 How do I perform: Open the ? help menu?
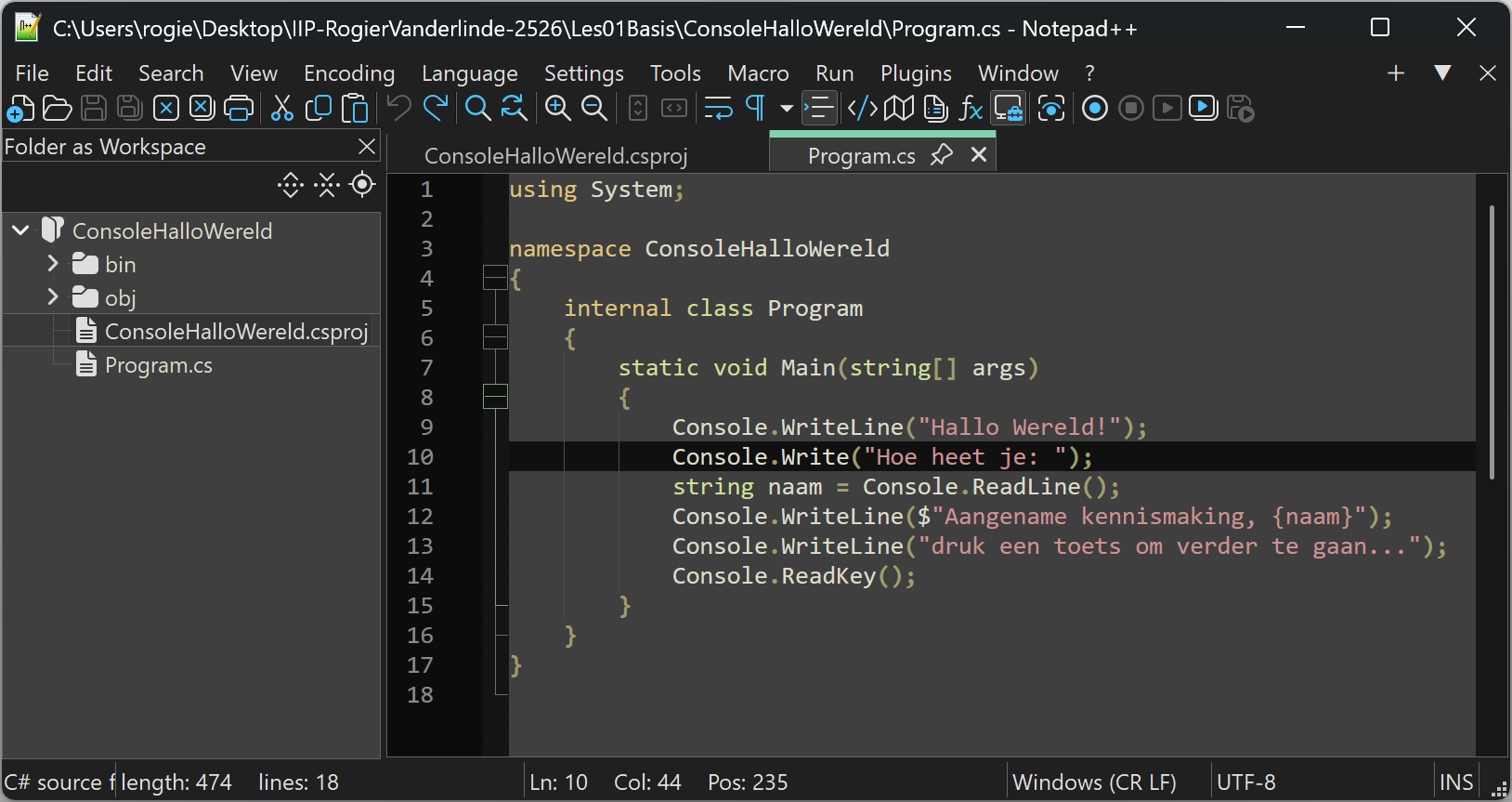(x=1089, y=73)
